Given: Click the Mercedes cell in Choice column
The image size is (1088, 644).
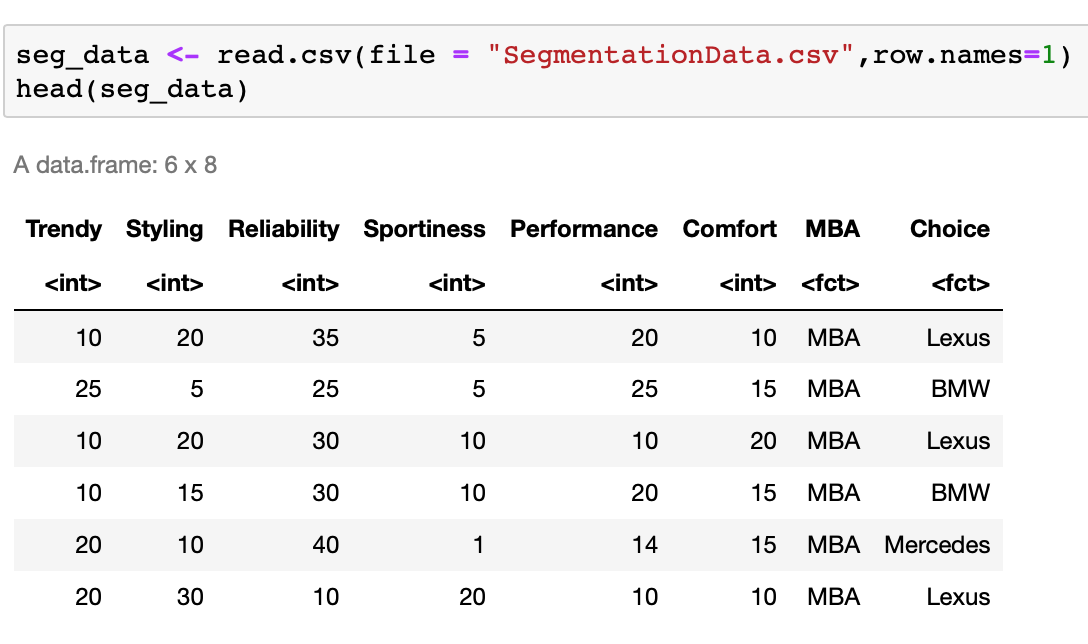Looking at the screenshot, I should coord(937,545).
